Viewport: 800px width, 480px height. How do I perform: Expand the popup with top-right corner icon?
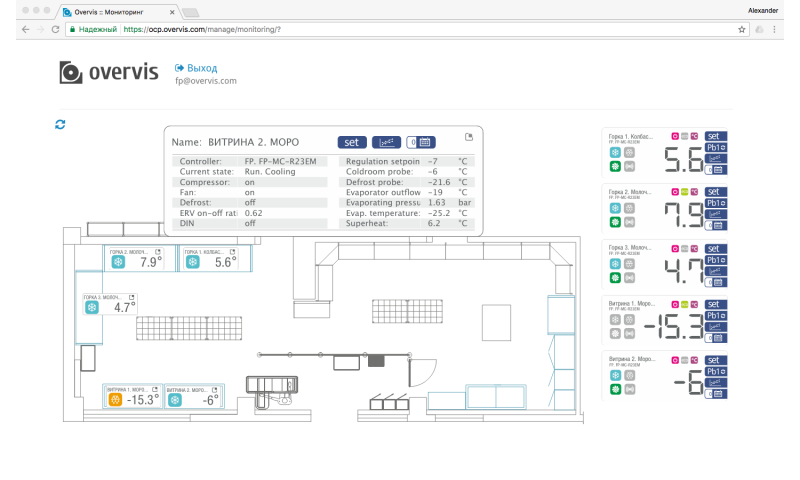468,137
